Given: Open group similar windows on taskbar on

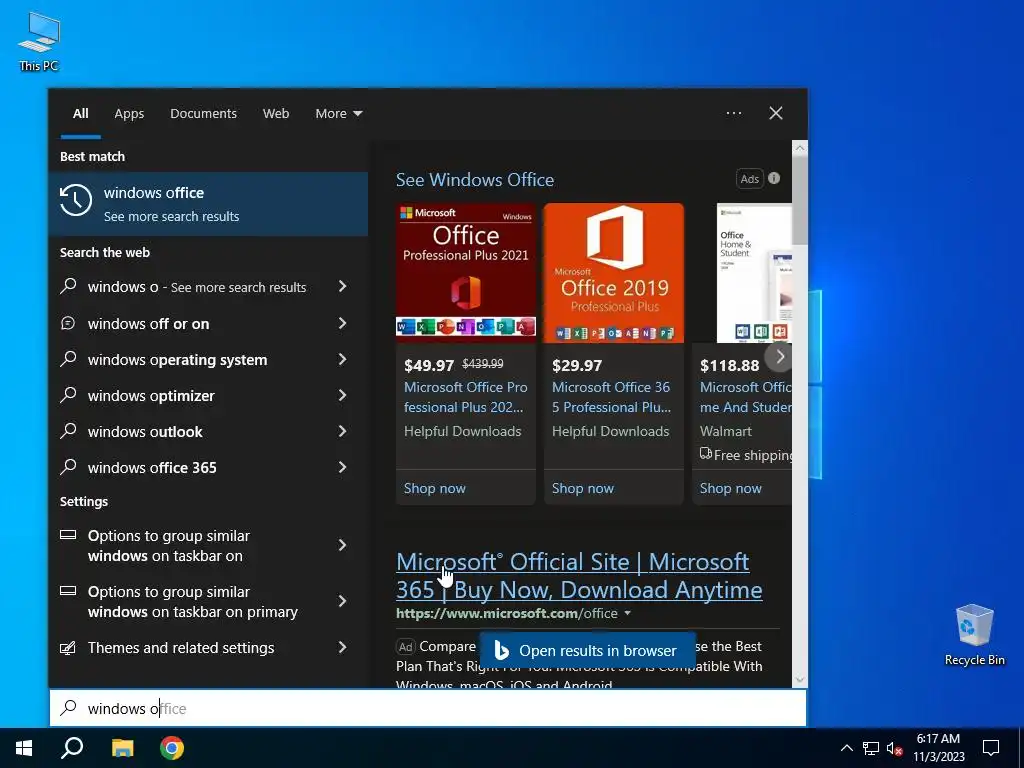Looking at the screenshot, I should [x=168, y=546].
